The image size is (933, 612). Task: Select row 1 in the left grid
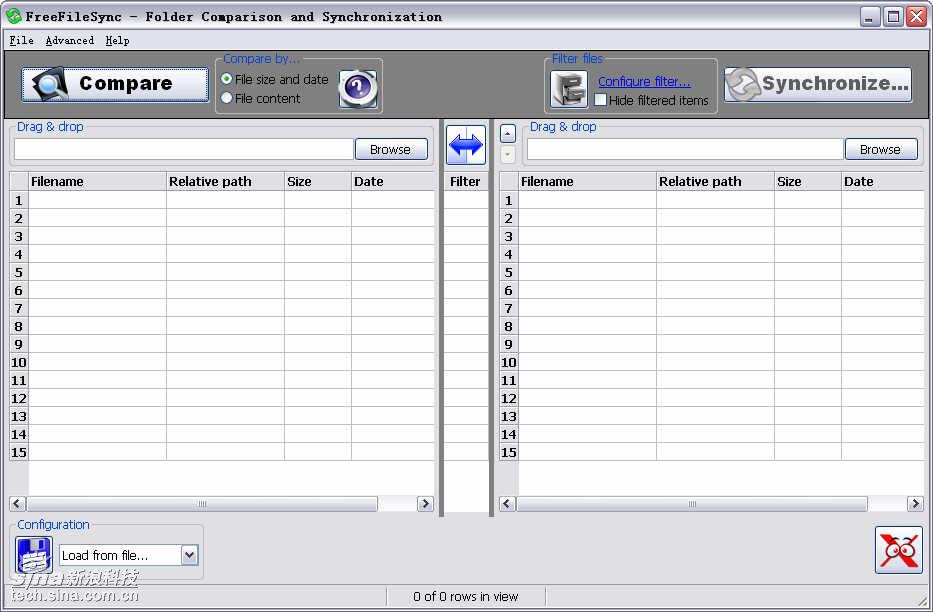[18, 200]
